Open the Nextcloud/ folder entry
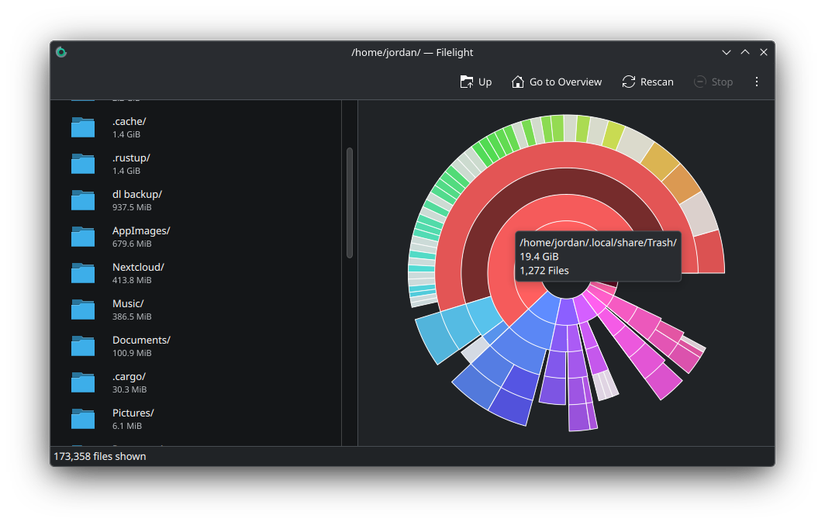Viewport: 825px width, 526px height. click(137, 267)
